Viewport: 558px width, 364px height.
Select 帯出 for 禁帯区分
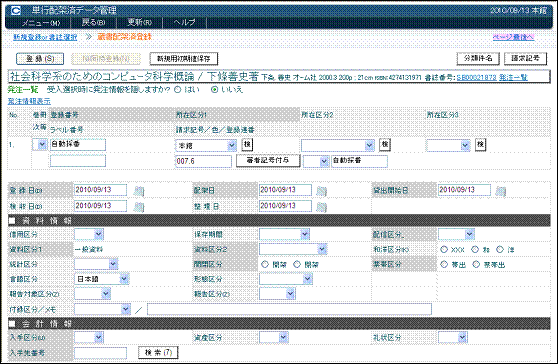444,264
